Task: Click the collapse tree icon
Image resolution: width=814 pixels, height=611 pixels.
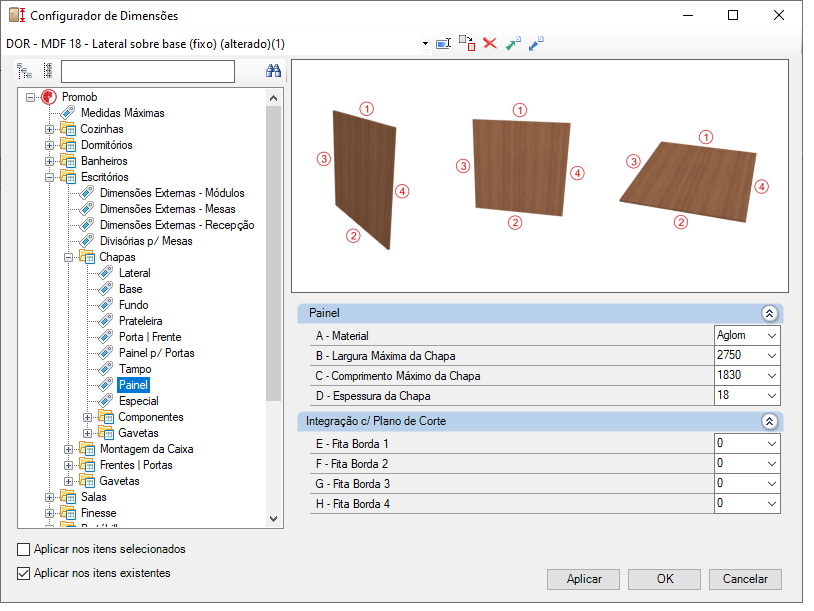Action: pos(47,71)
